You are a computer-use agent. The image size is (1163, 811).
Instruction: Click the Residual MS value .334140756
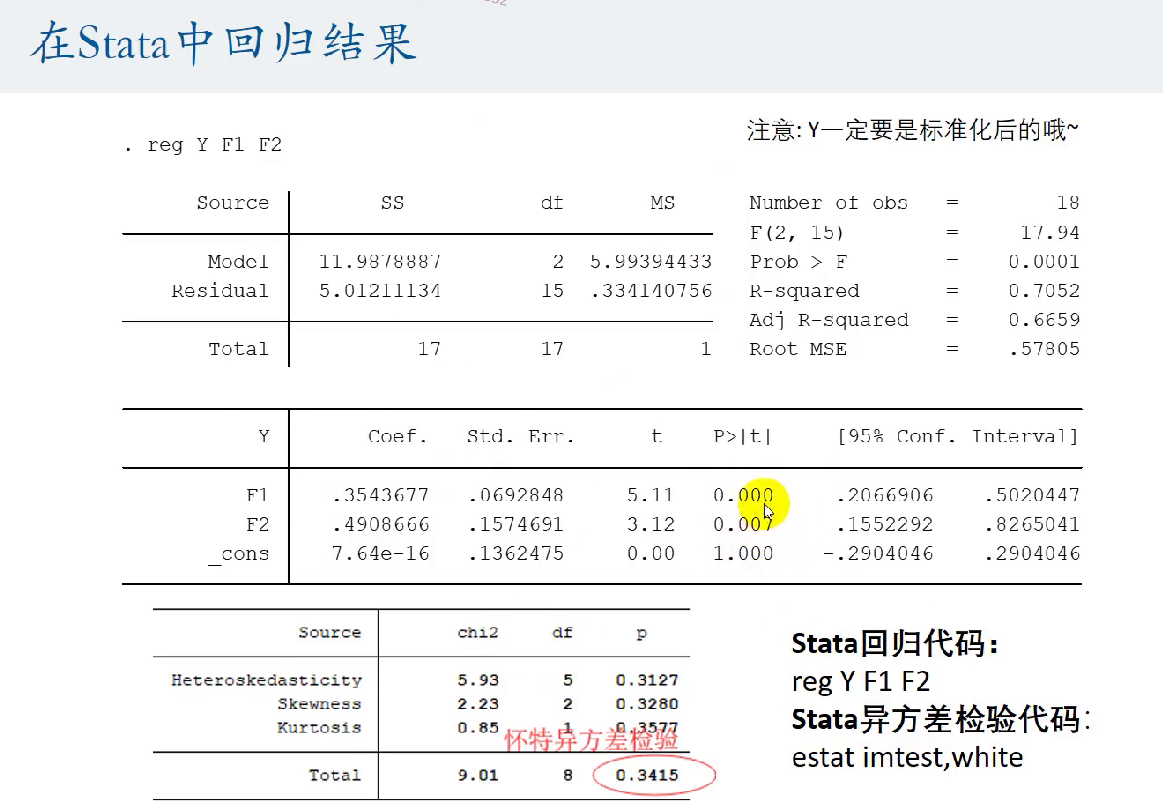(x=651, y=290)
